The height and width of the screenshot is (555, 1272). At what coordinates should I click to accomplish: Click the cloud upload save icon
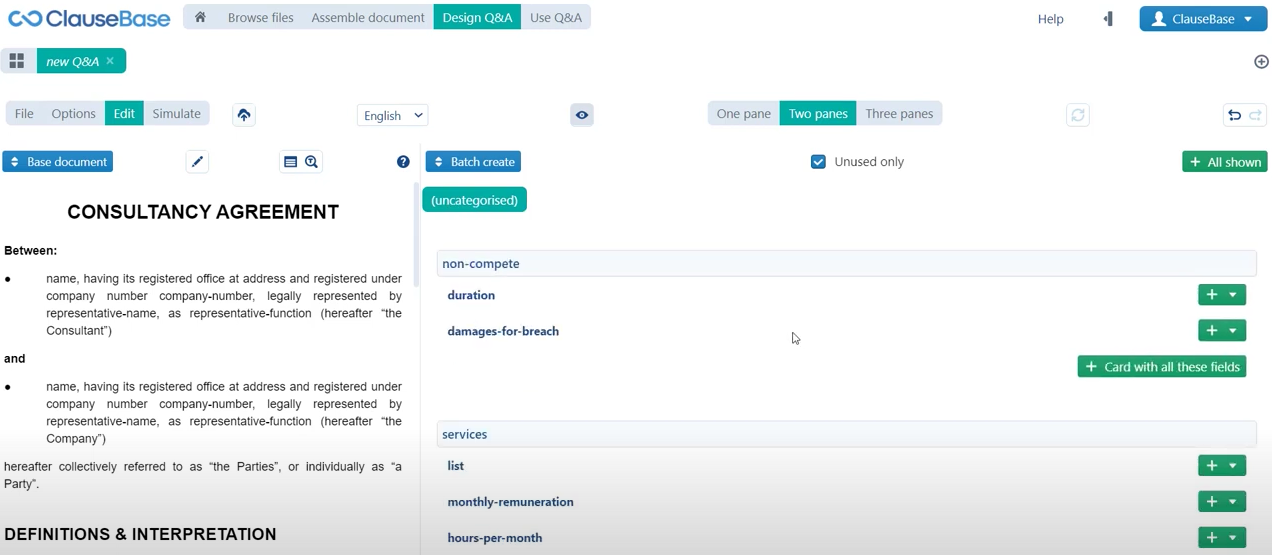tap(243, 115)
